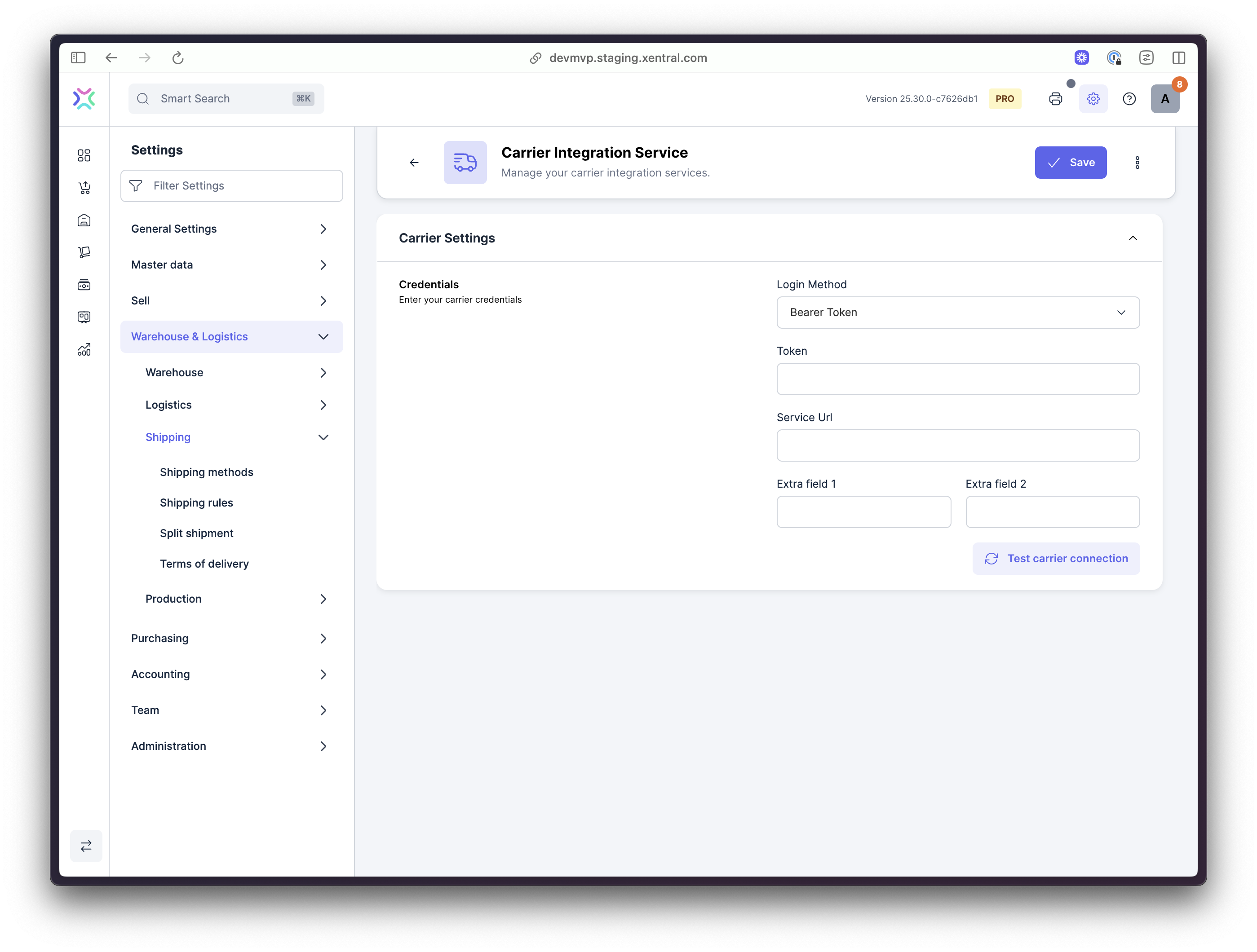The width and height of the screenshot is (1257, 952).
Task: Open the money/finance icon in sidebar
Action: coord(84,285)
